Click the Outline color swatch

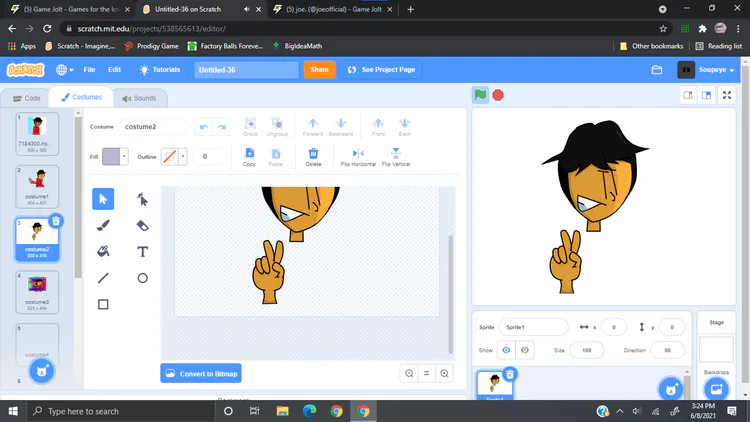pos(169,156)
